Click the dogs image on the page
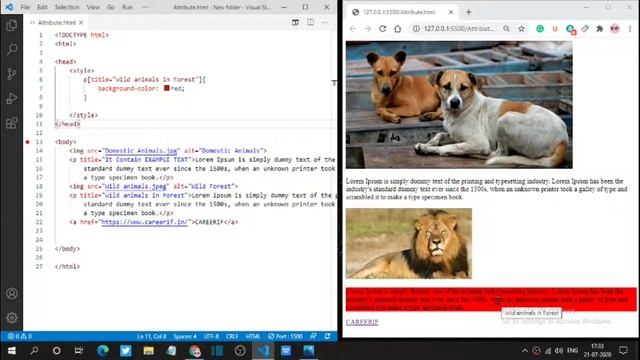This screenshot has height=360, width=640. coord(459,104)
